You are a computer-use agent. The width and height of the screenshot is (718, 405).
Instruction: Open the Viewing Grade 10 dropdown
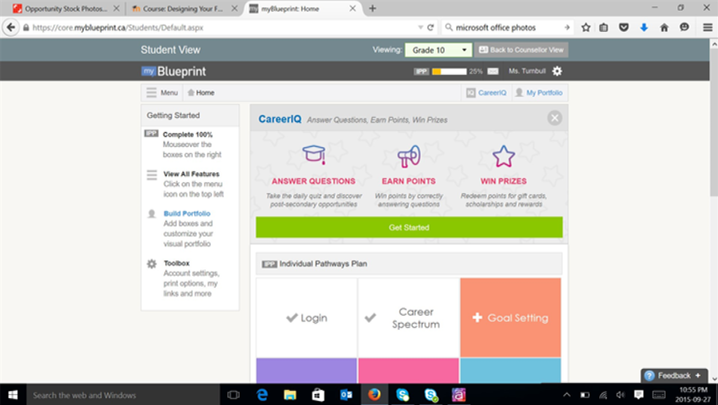438,50
